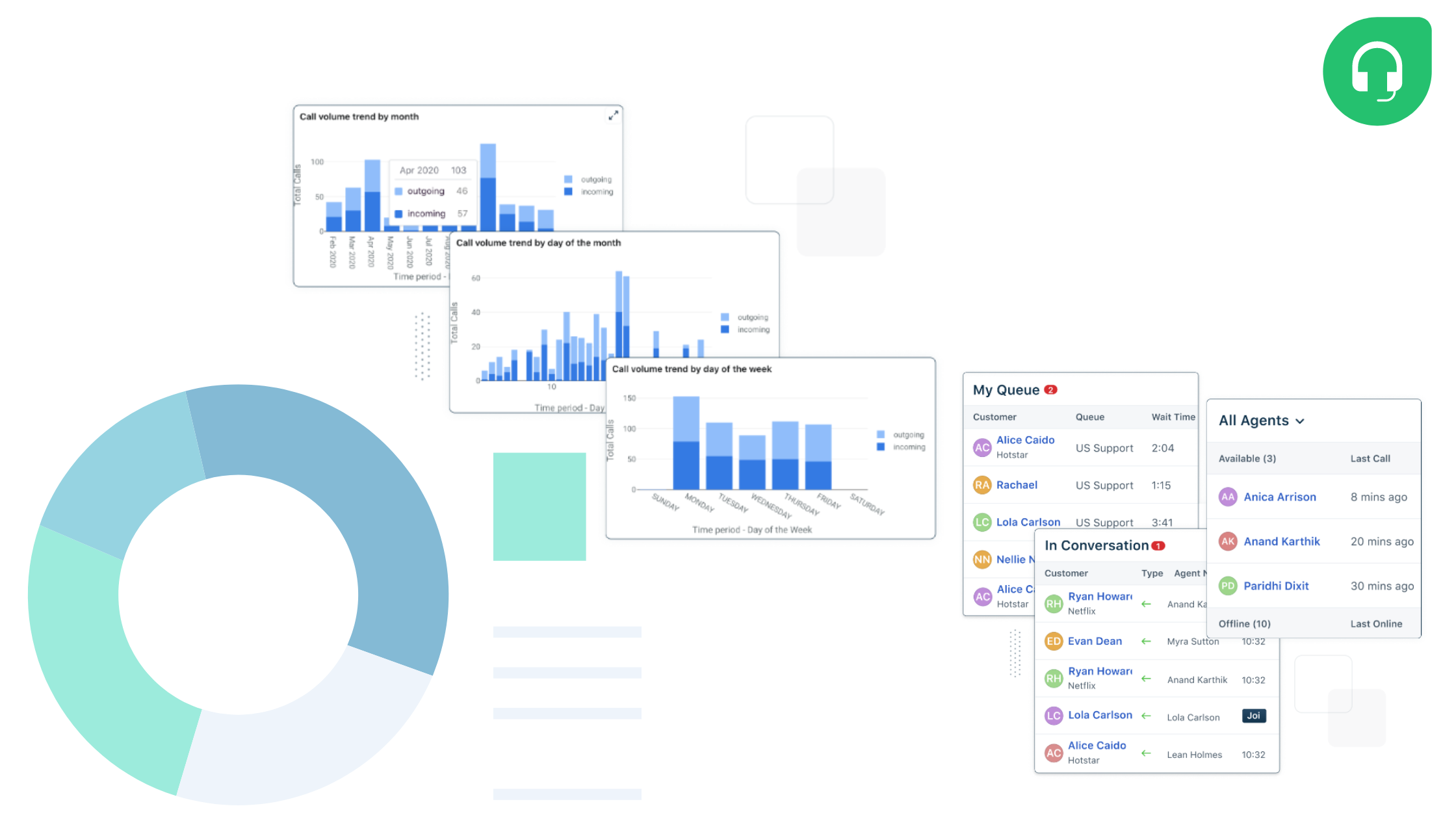Expand the Call volume trend by month chart
Screen dimensions: 1456x819
click(613, 116)
